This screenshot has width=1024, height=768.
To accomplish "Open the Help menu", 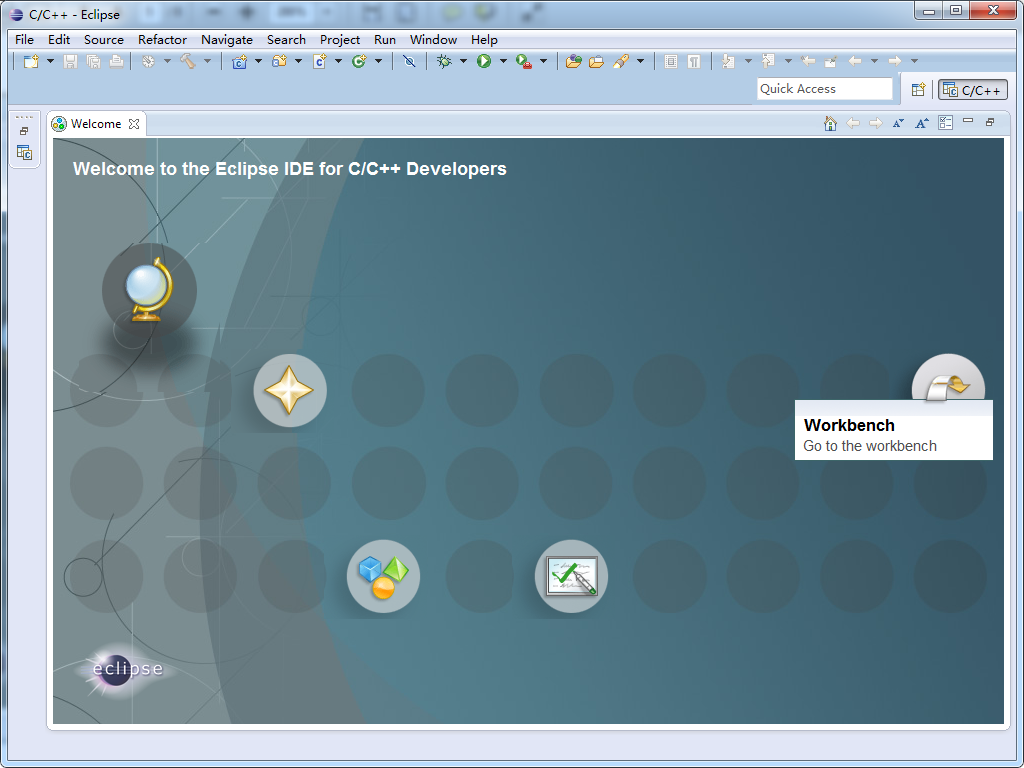I will point(484,40).
